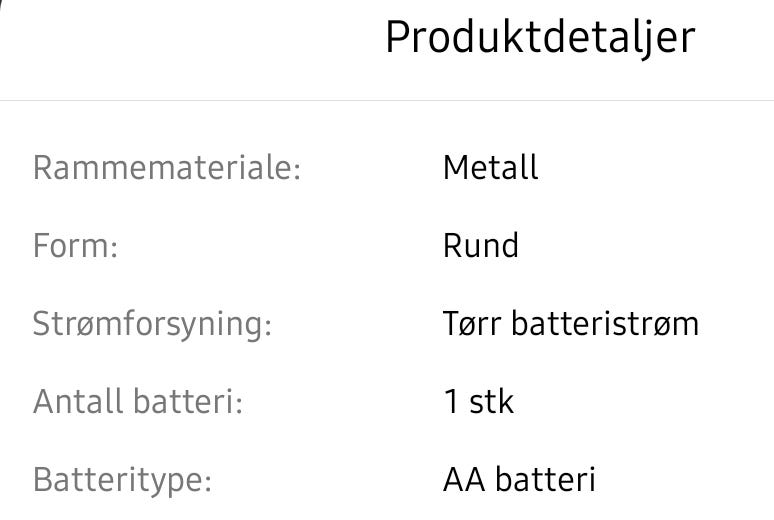The width and height of the screenshot is (774, 520).
Task: Tap the Form label
Action: (75, 246)
